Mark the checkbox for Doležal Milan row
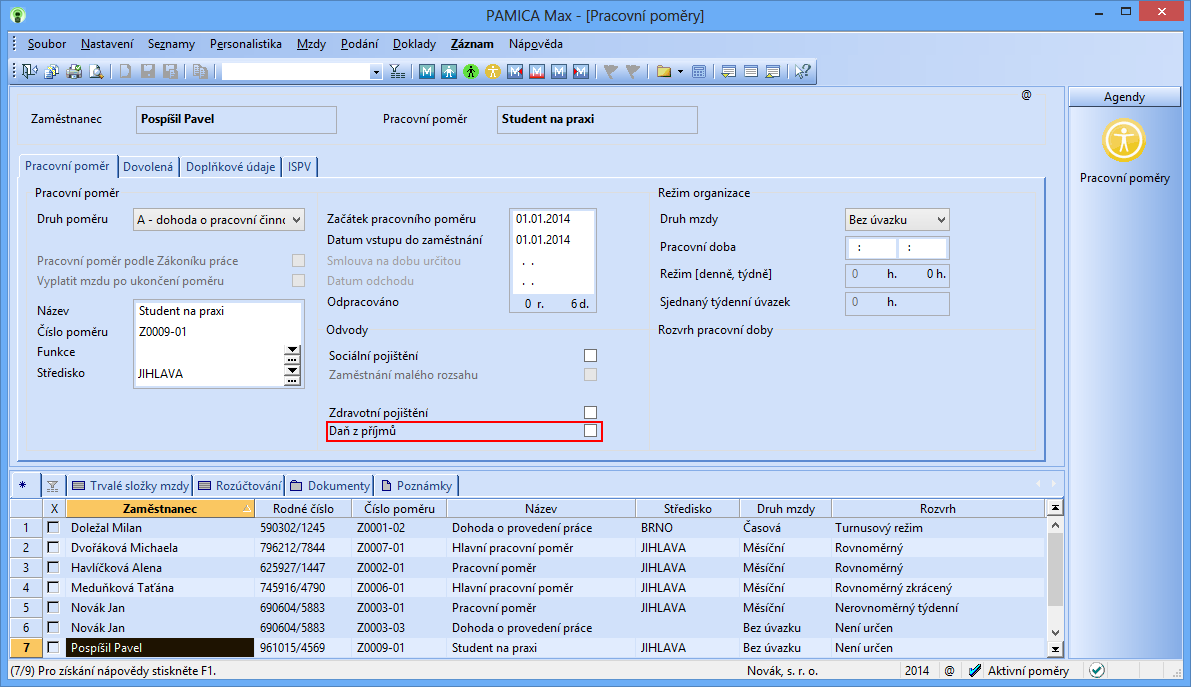Screen dimensions: 1191x687 (53, 527)
